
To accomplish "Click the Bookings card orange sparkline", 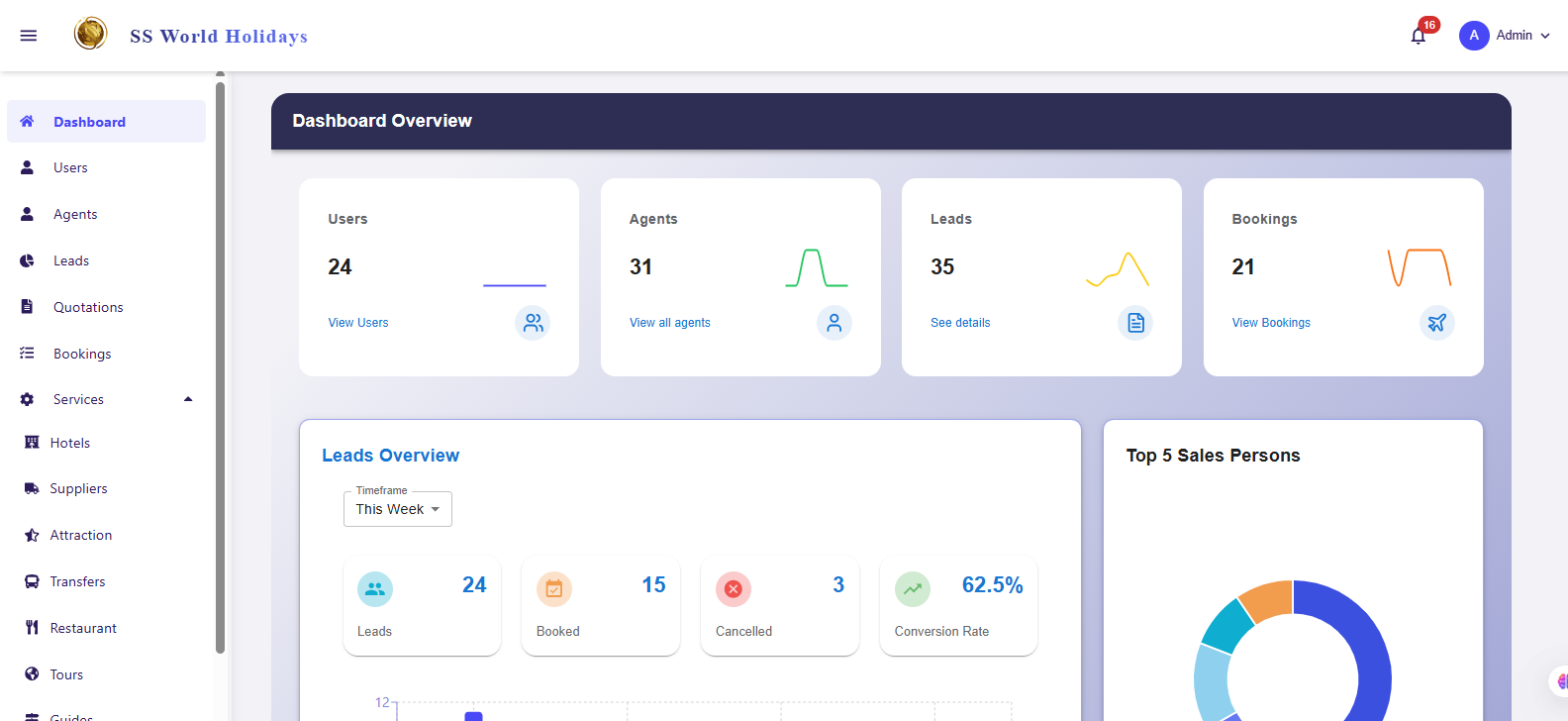I will click(x=1420, y=268).
